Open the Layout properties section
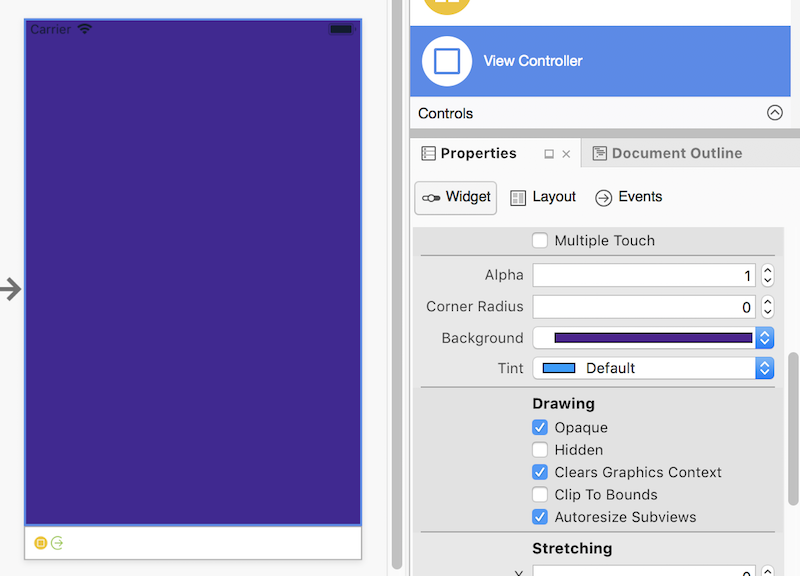 543,197
